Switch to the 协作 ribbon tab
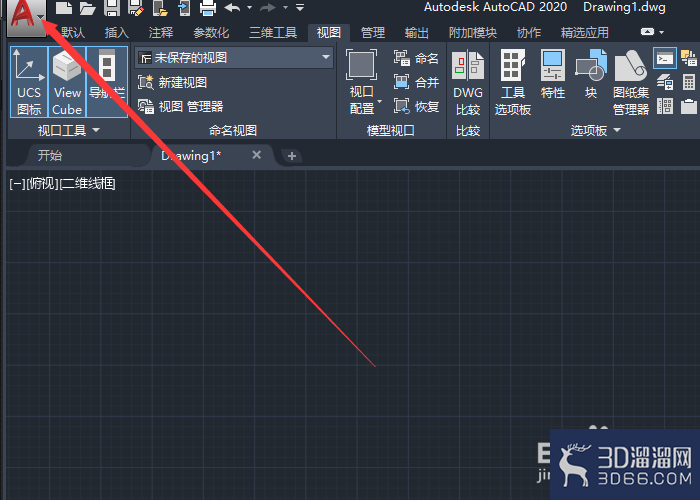 coord(529,33)
